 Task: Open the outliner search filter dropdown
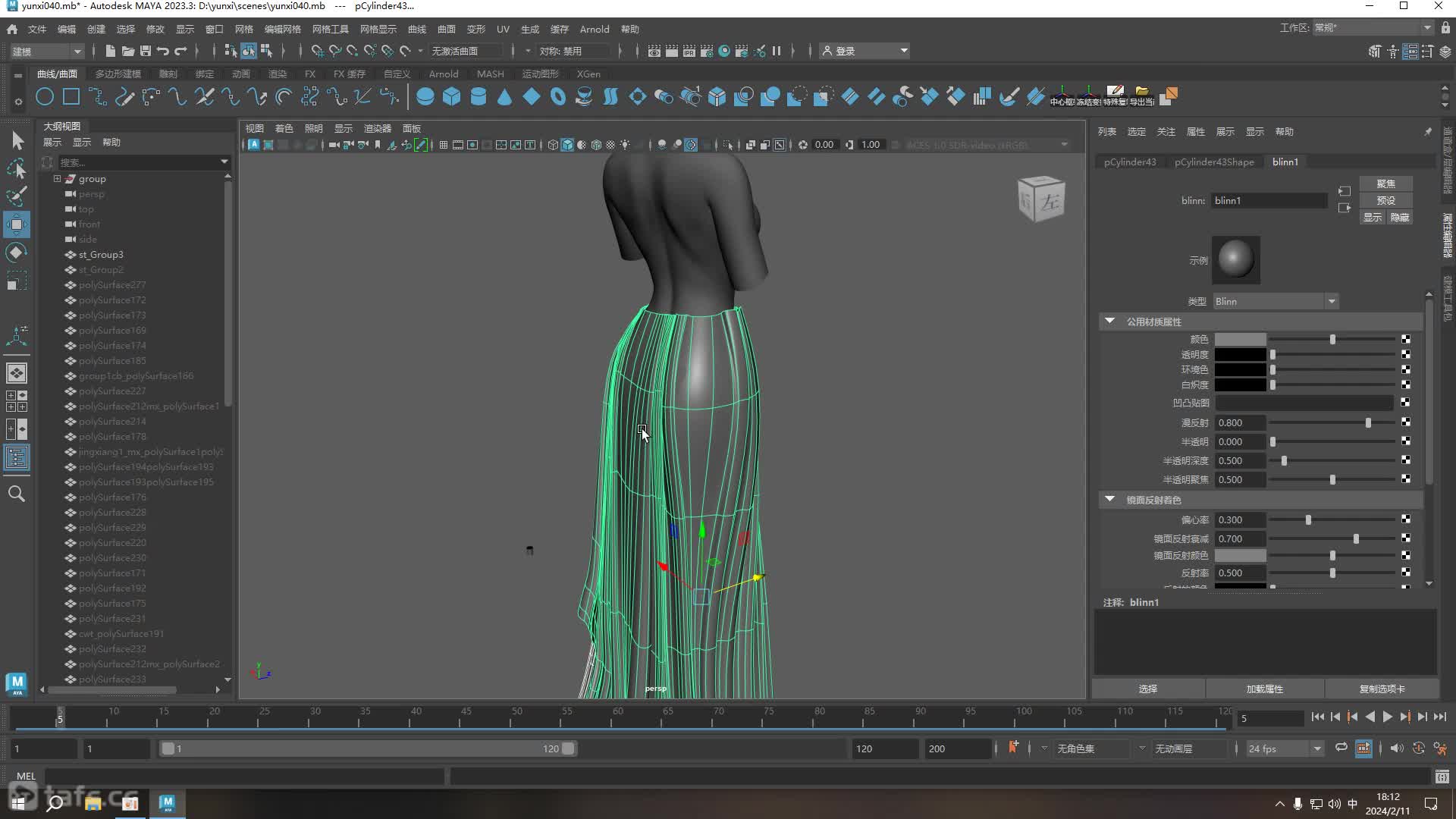(x=224, y=162)
